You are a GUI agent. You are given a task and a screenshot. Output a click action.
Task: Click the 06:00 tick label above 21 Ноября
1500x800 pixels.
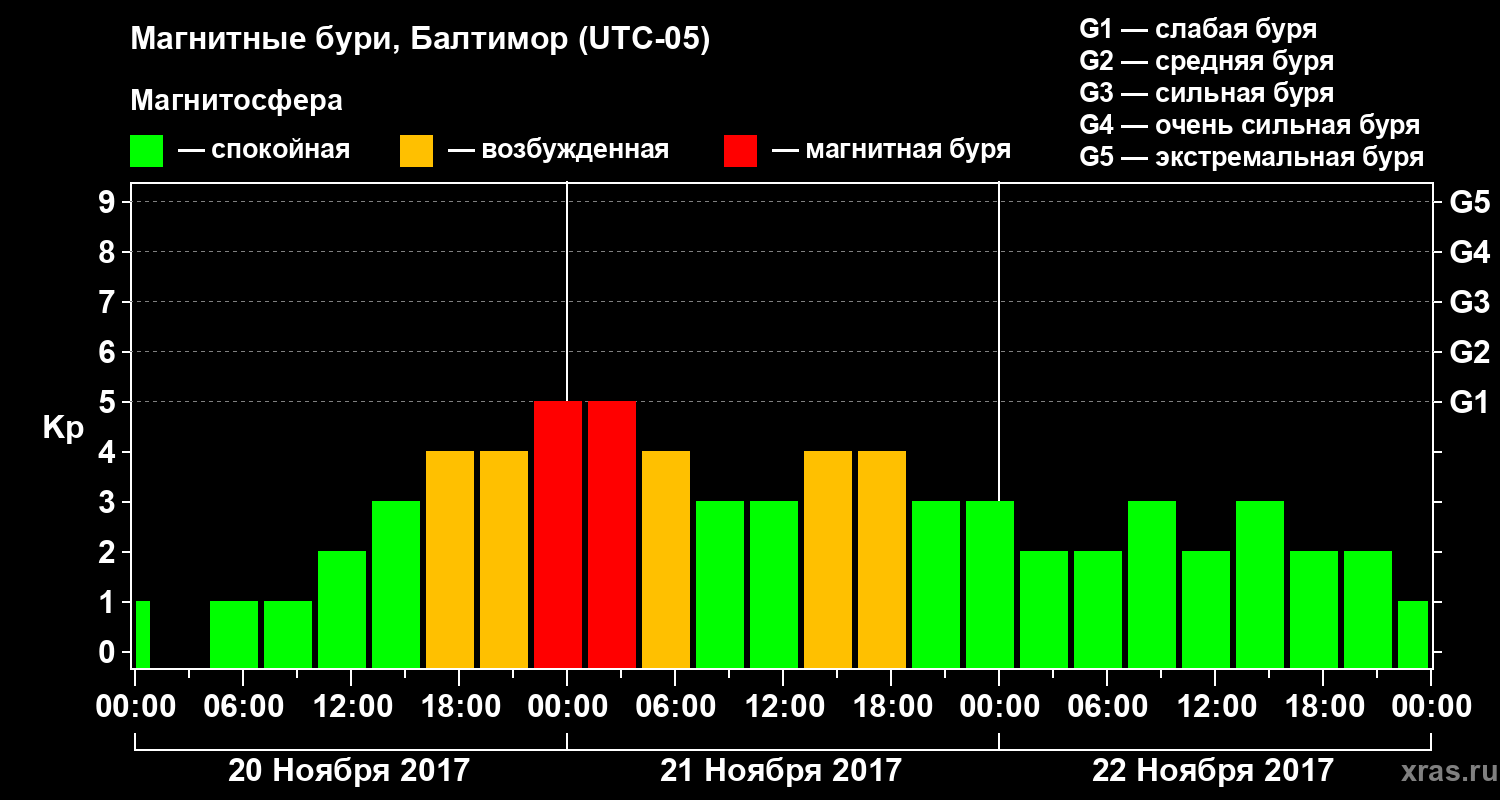(675, 707)
